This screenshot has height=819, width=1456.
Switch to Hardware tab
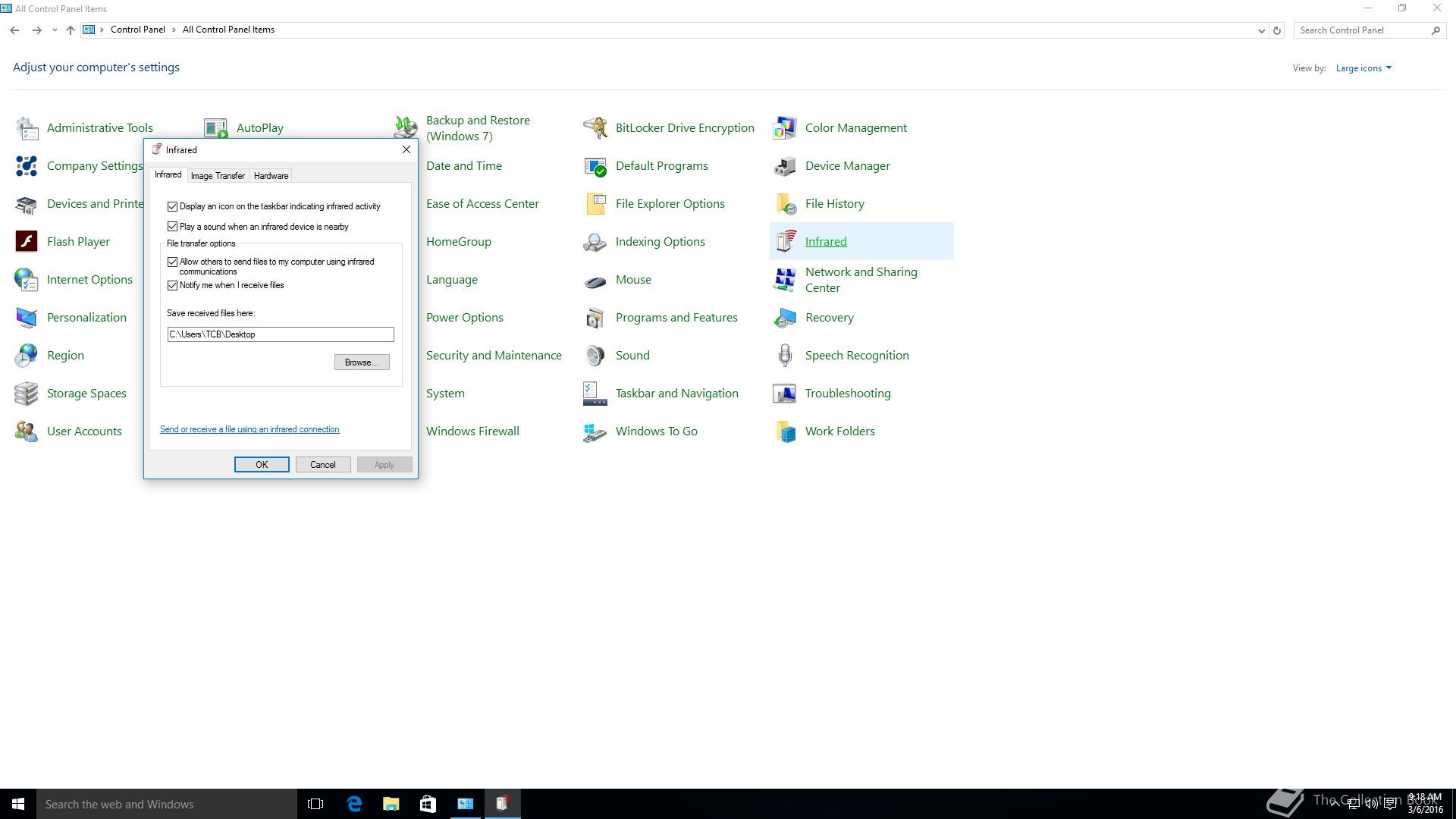[x=271, y=176]
